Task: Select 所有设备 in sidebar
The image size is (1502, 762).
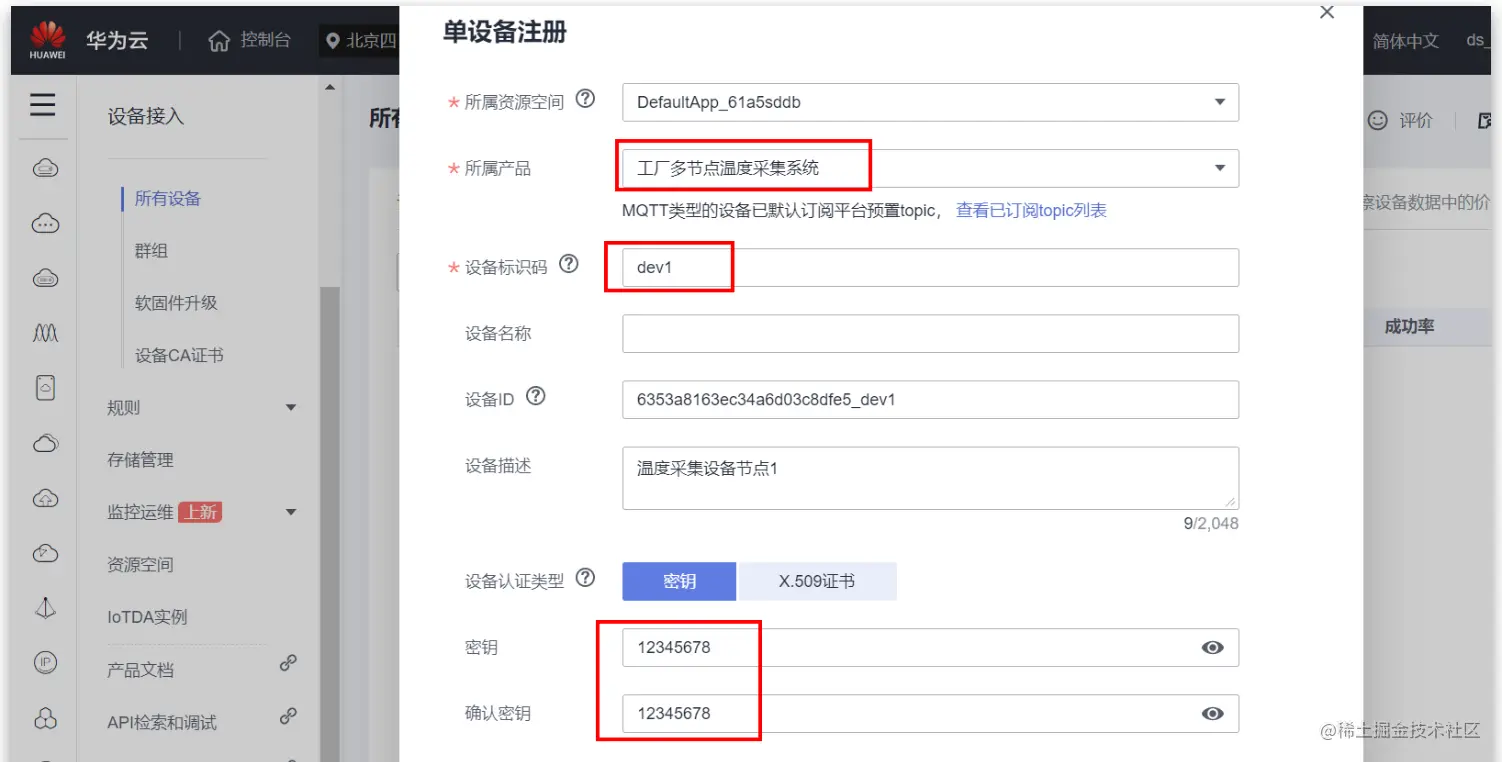Action: coord(168,198)
